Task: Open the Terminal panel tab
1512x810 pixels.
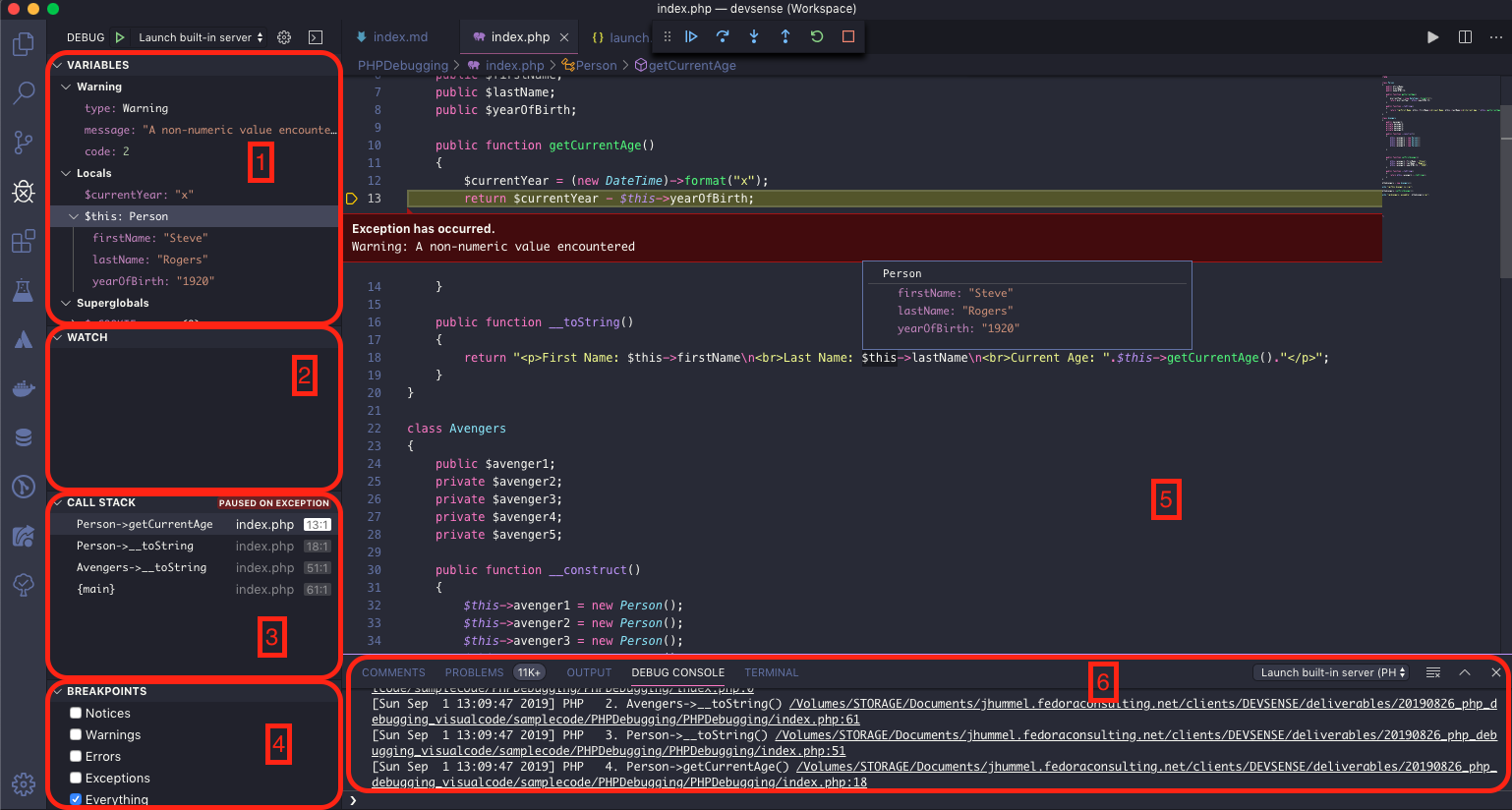Action: [772, 672]
